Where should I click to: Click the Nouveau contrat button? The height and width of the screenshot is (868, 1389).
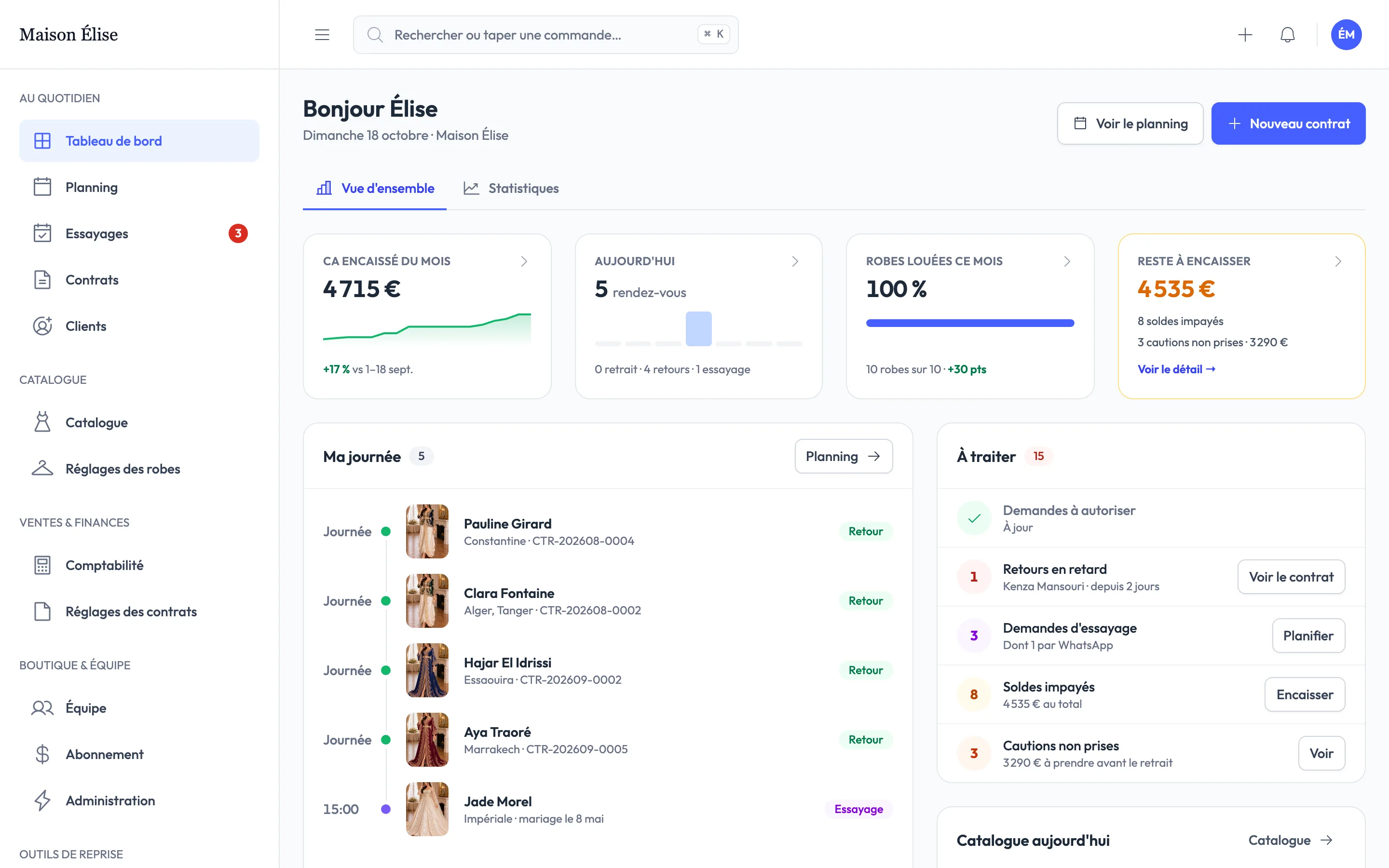(x=1288, y=123)
